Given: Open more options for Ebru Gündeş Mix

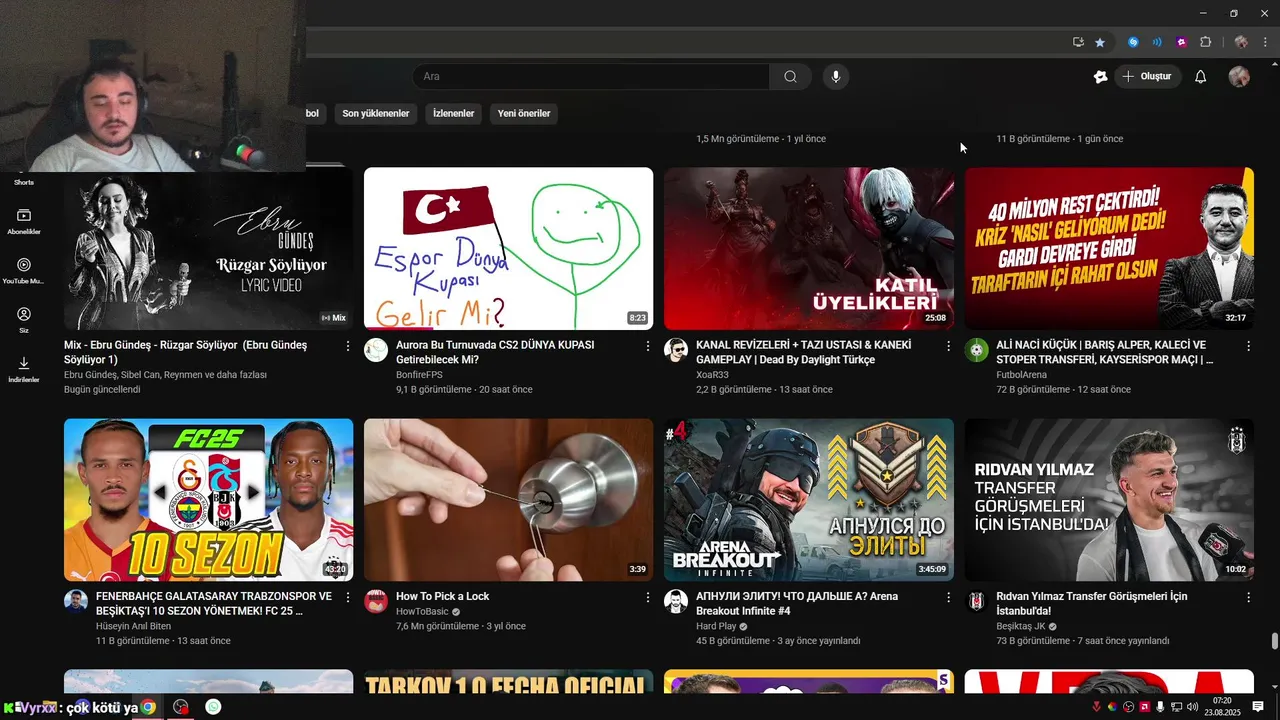Looking at the screenshot, I should (x=348, y=345).
